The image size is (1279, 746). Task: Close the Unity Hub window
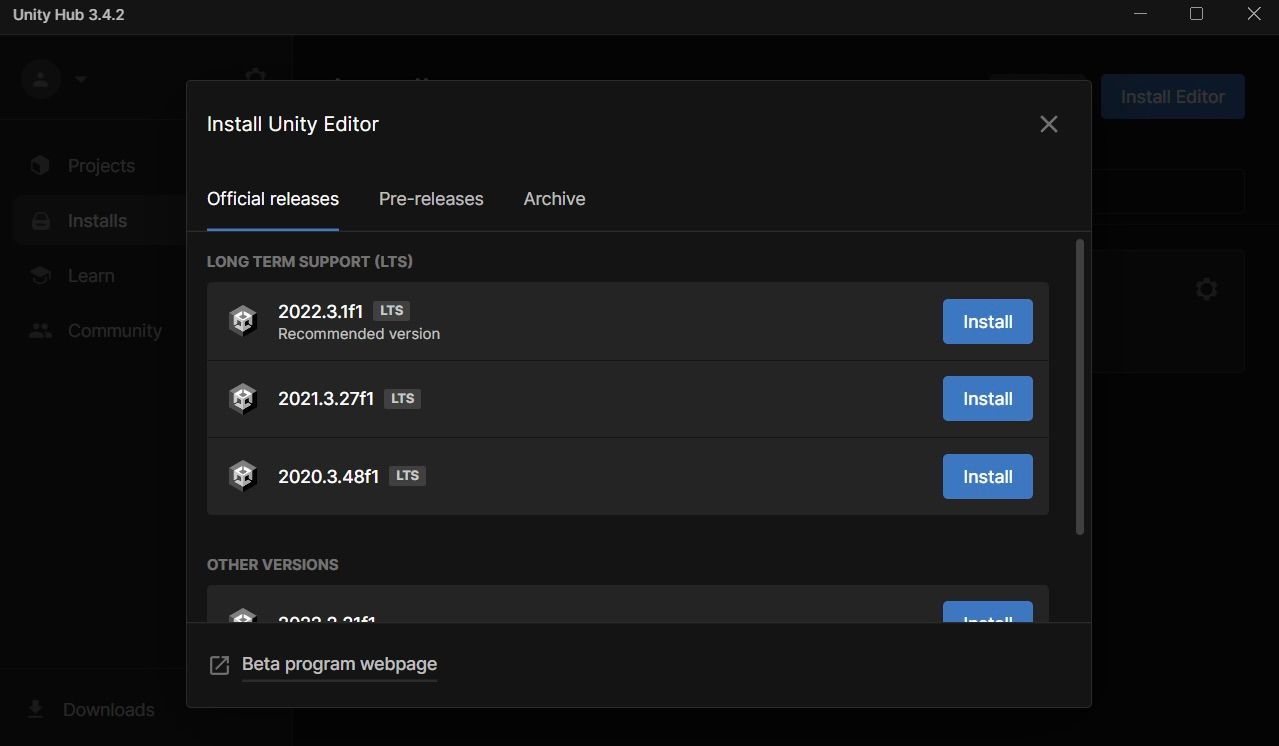tap(1254, 14)
